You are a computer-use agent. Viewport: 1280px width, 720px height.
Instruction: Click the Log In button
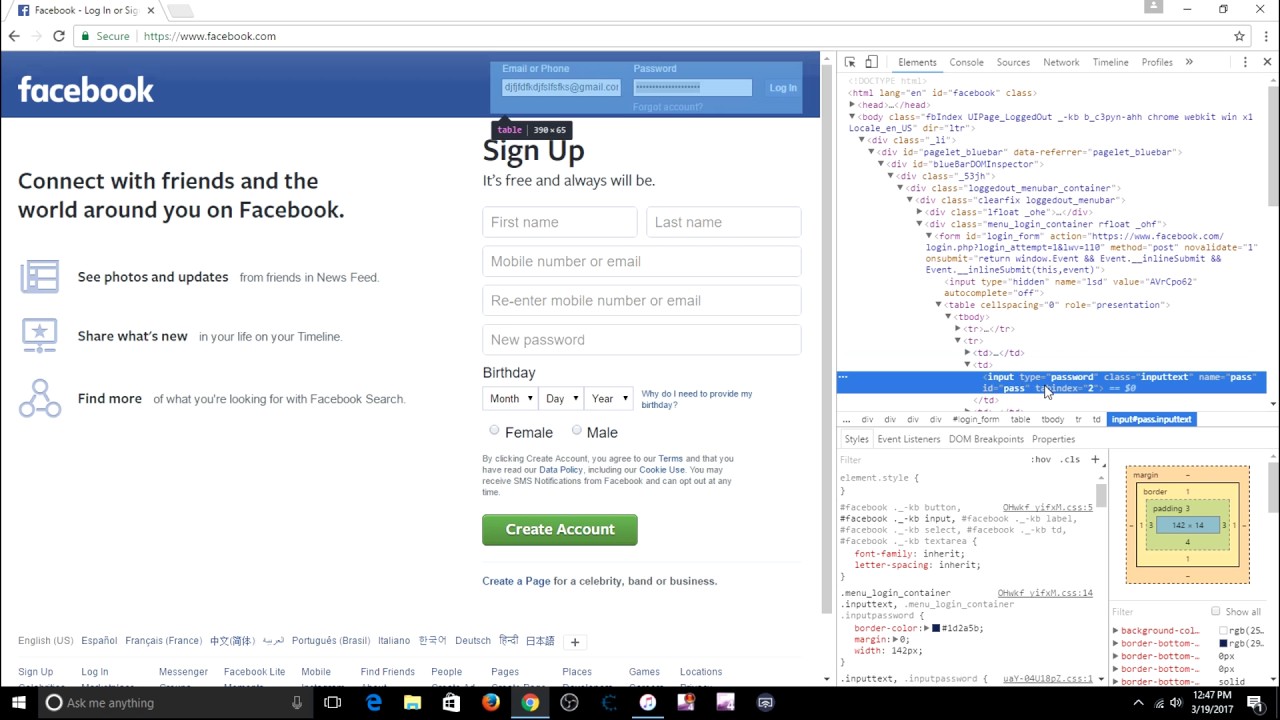click(783, 87)
